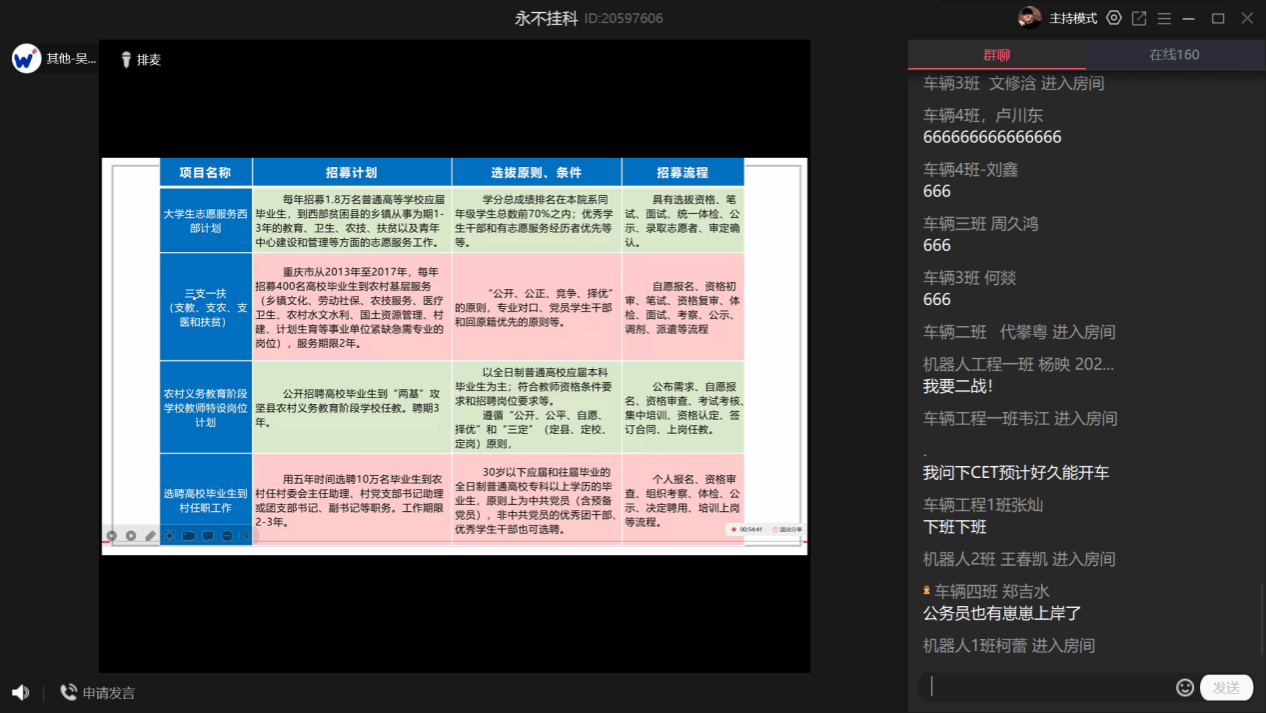Switch to the 群聊 tab

pos(996,55)
